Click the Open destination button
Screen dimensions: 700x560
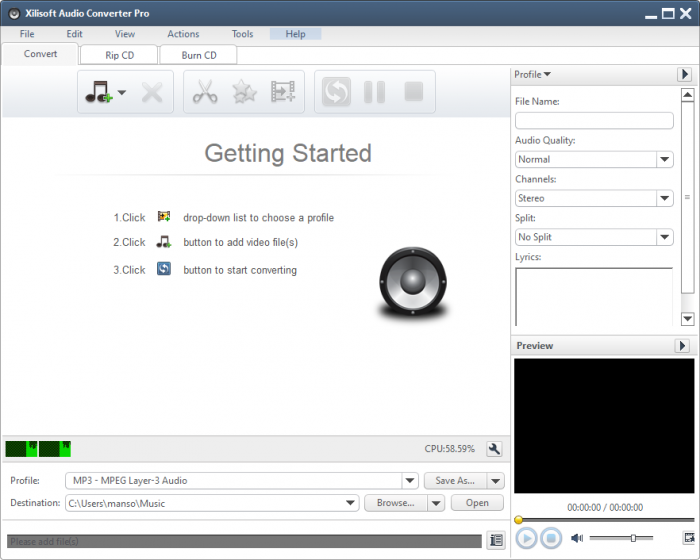coord(477,503)
